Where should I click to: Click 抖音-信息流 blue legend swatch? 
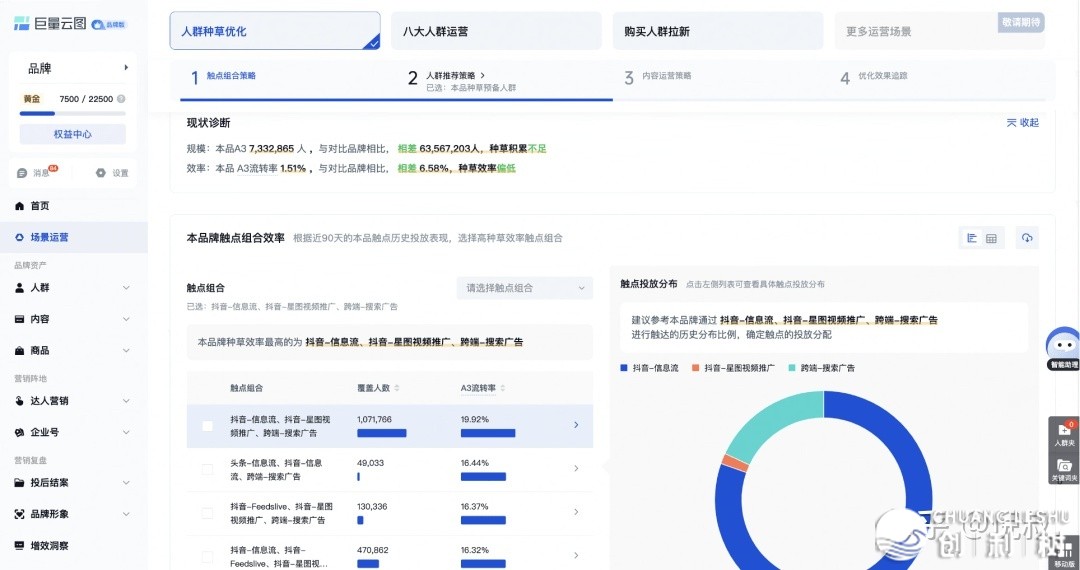(x=624, y=368)
